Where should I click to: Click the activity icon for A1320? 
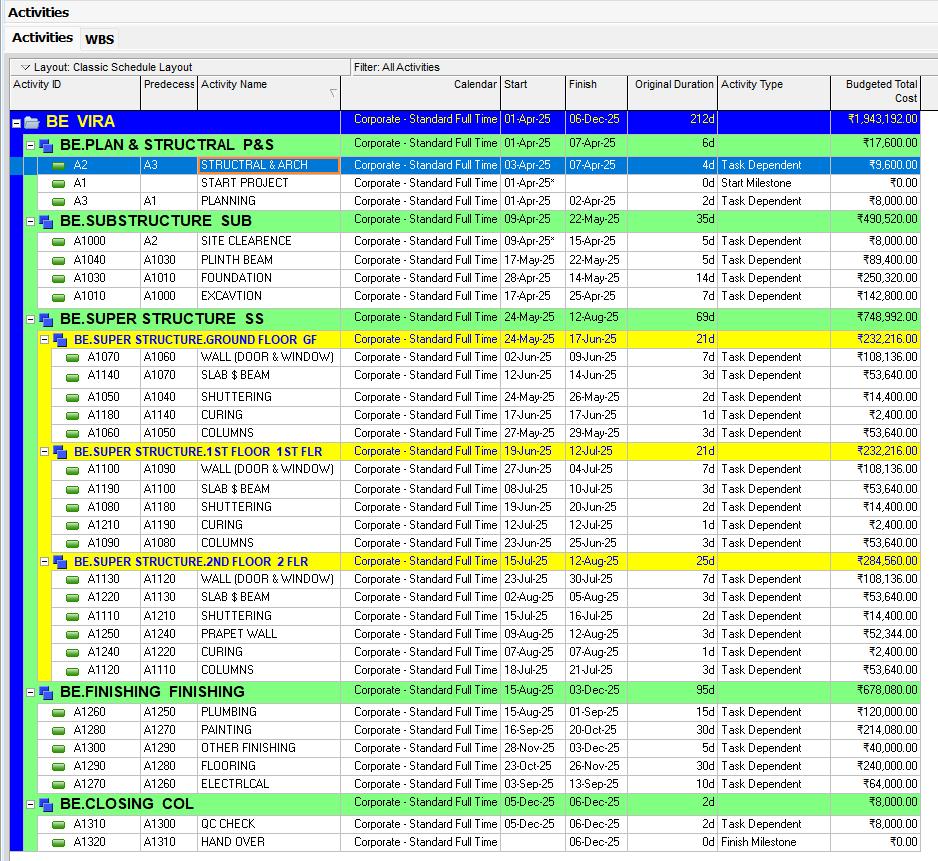[58, 842]
